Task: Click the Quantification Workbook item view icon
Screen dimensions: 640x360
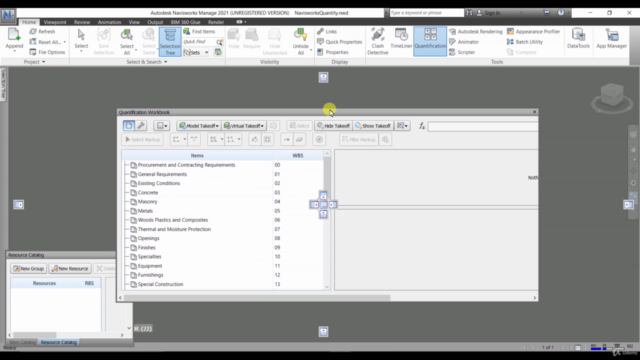Action: [x=129, y=126]
